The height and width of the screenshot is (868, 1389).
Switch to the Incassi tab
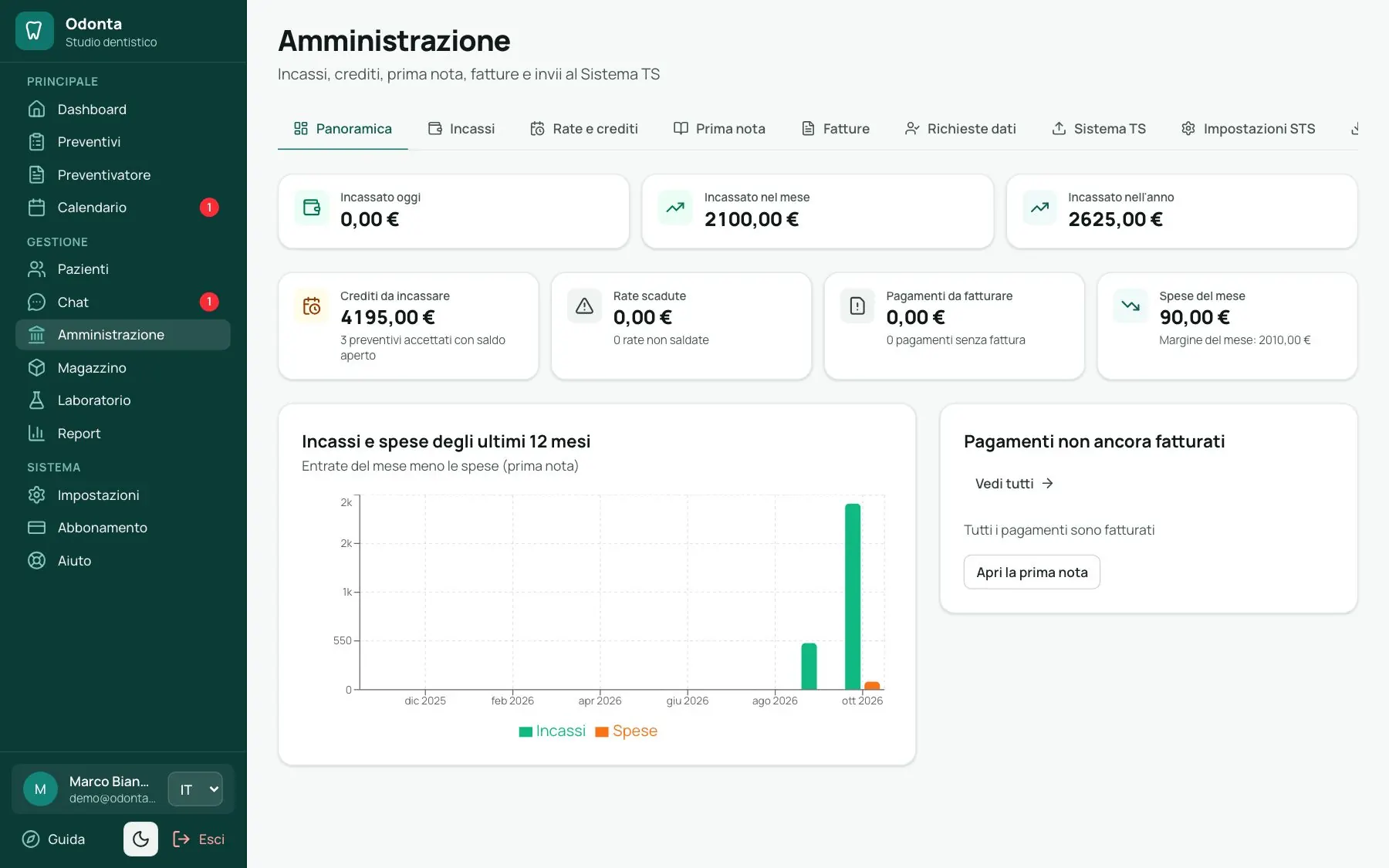pyautogui.click(x=461, y=129)
